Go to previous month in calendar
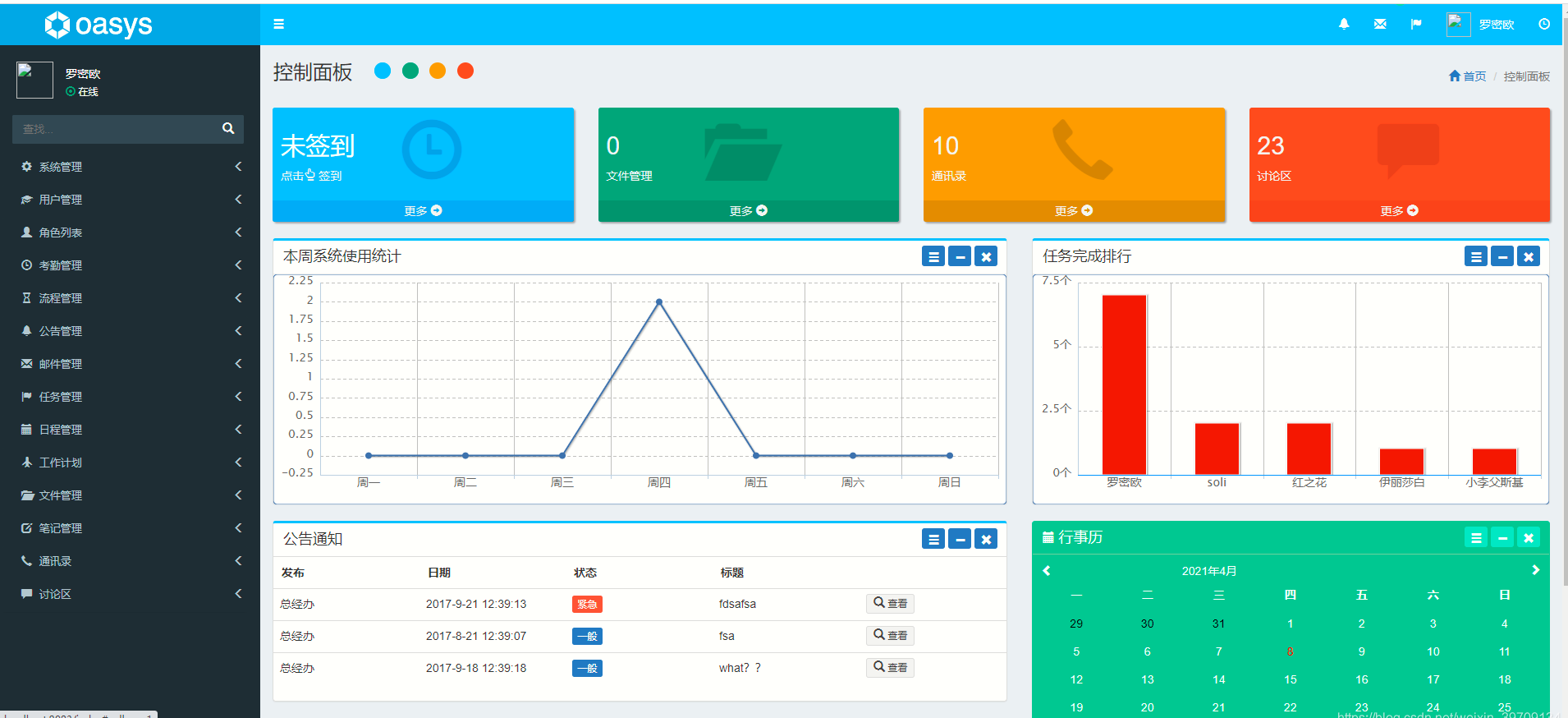Screen dimensions: 1568x718 click(1047, 570)
